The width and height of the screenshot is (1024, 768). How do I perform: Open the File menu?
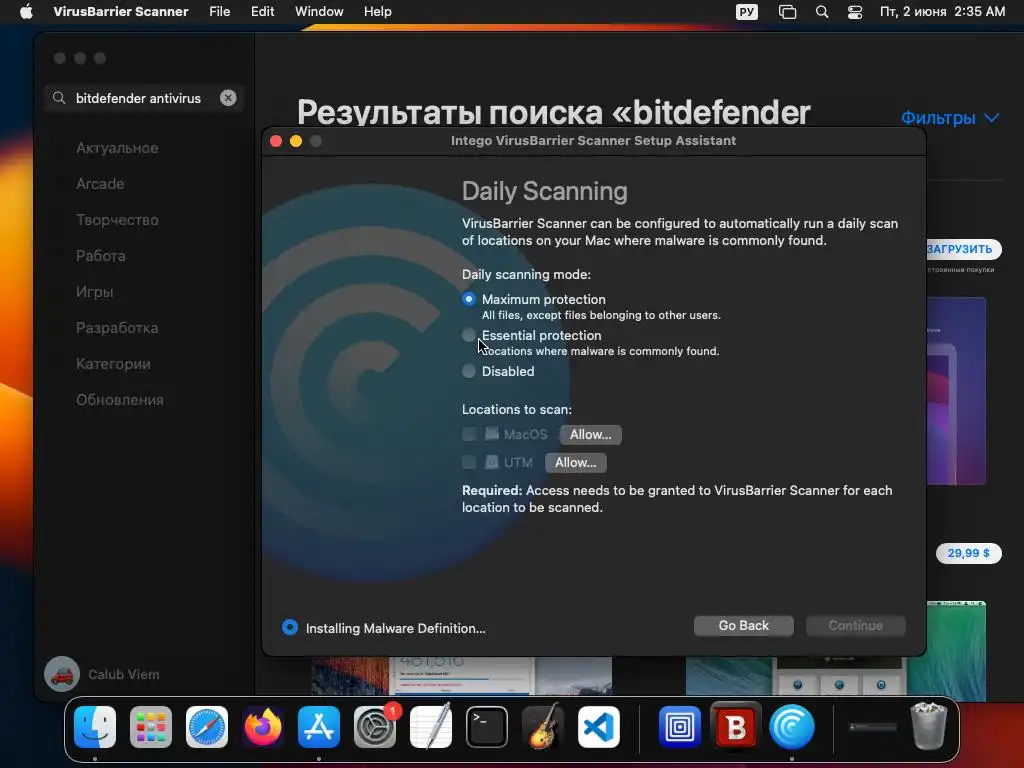coord(219,12)
